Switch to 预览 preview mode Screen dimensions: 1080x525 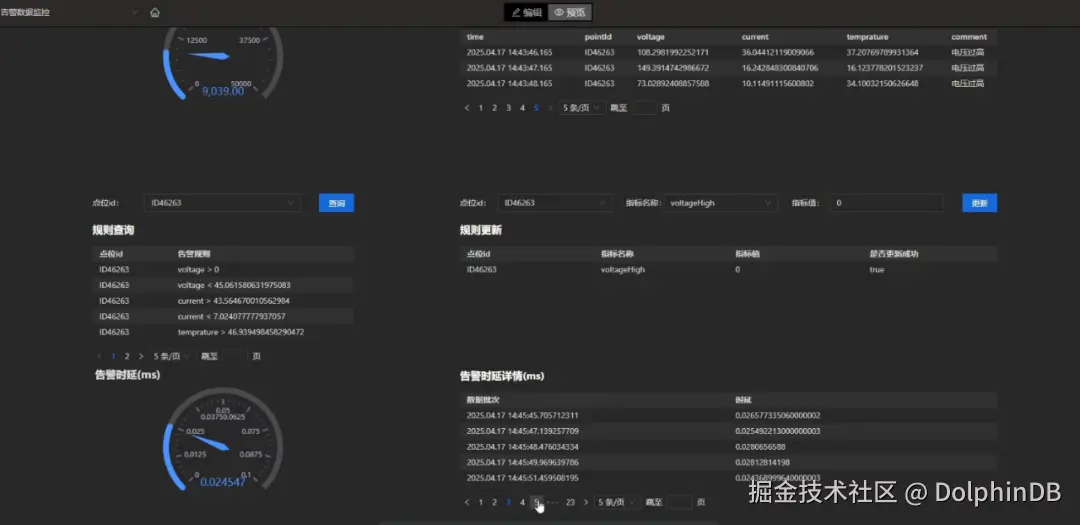click(570, 12)
